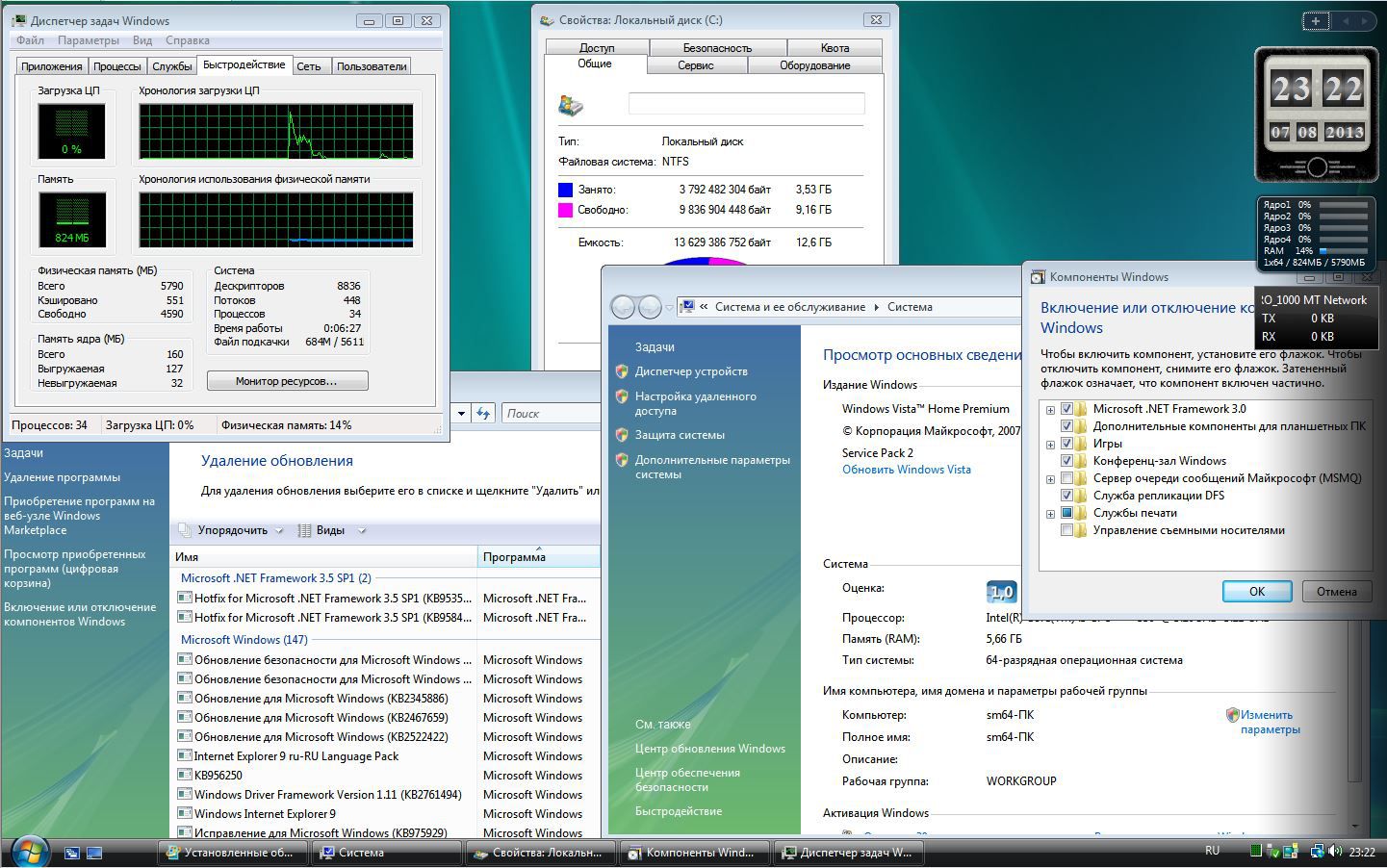This screenshot has width=1387, height=868.
Task: Check the MSMQ message queue server checkbox
Action: point(1066,478)
